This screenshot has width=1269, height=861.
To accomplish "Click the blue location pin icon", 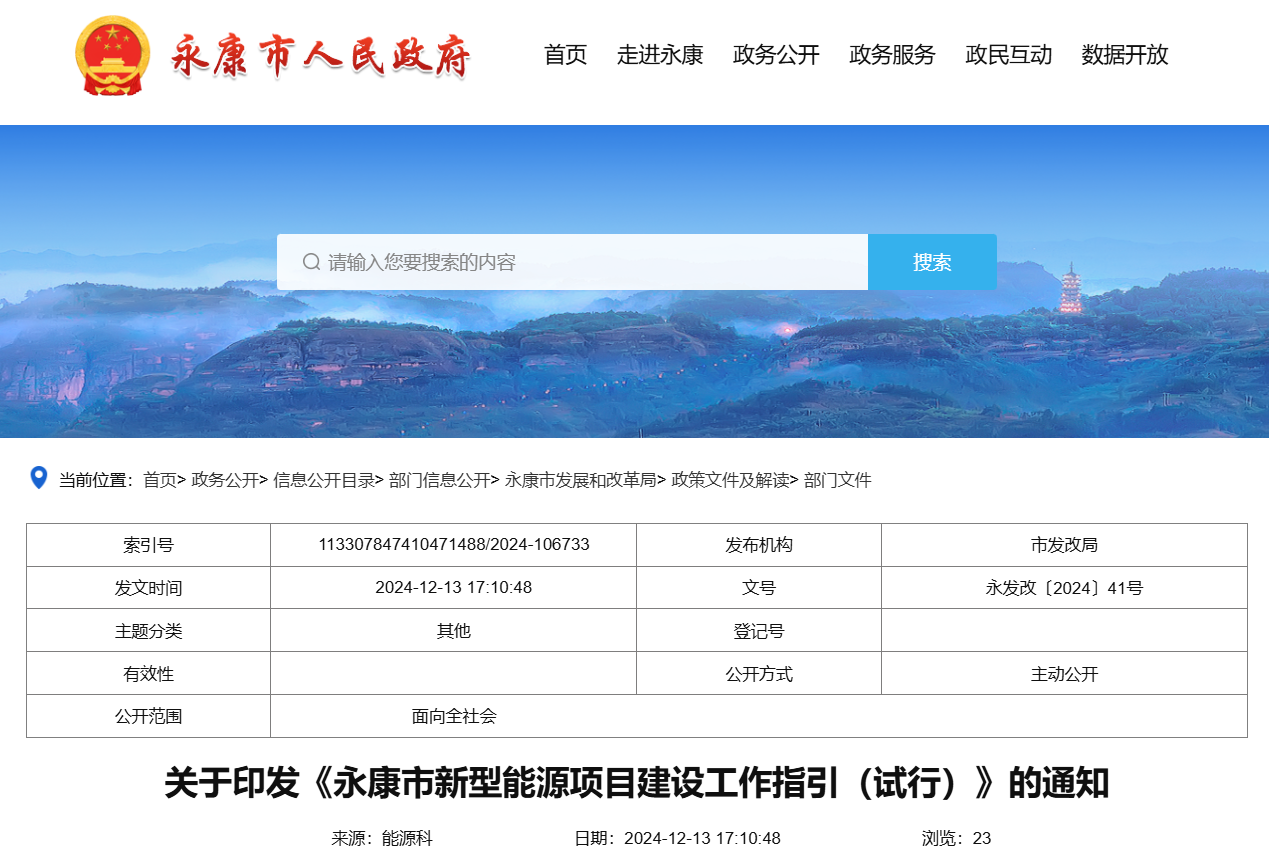I will point(39,478).
